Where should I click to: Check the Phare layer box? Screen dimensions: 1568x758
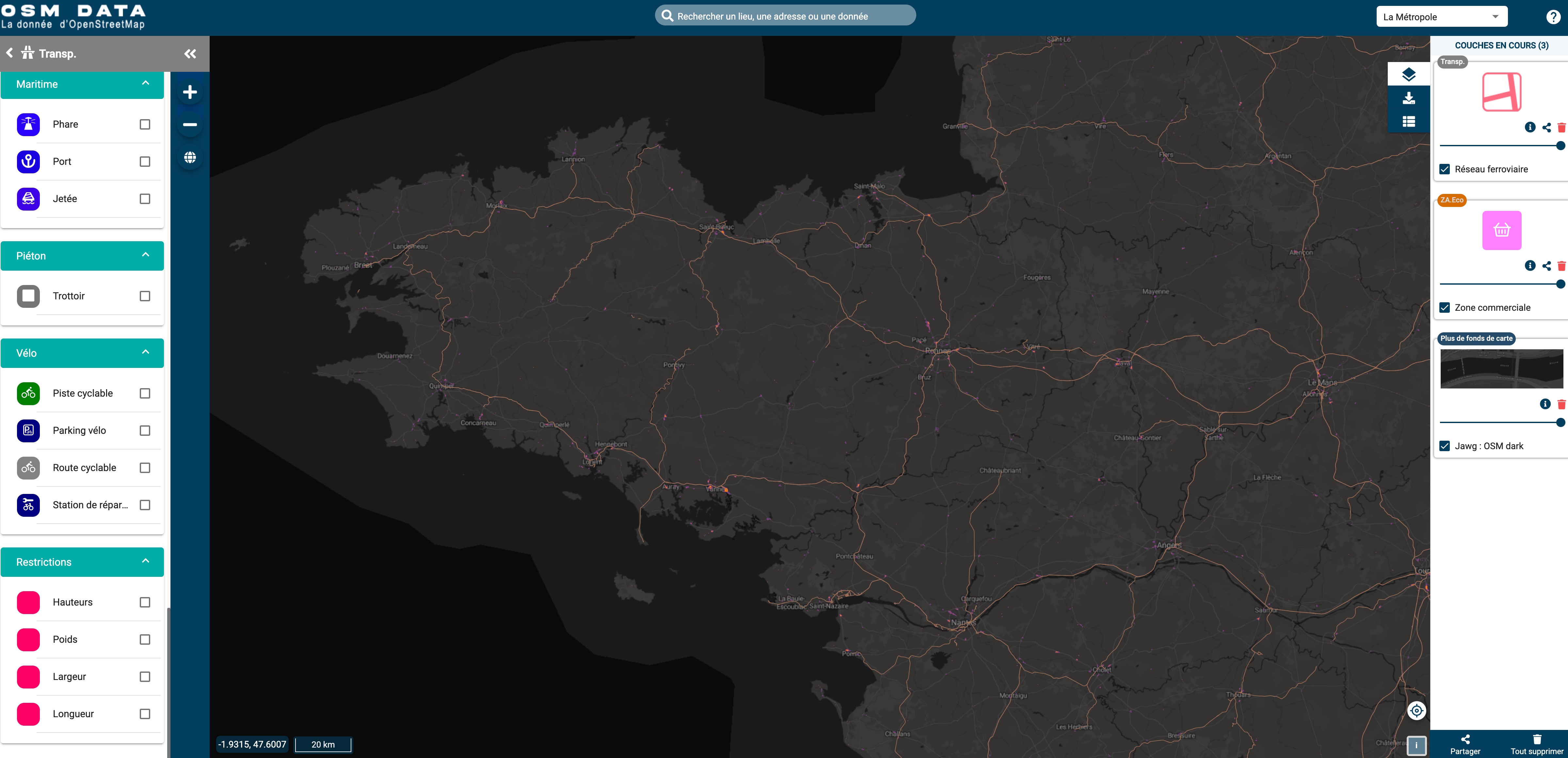click(x=145, y=125)
